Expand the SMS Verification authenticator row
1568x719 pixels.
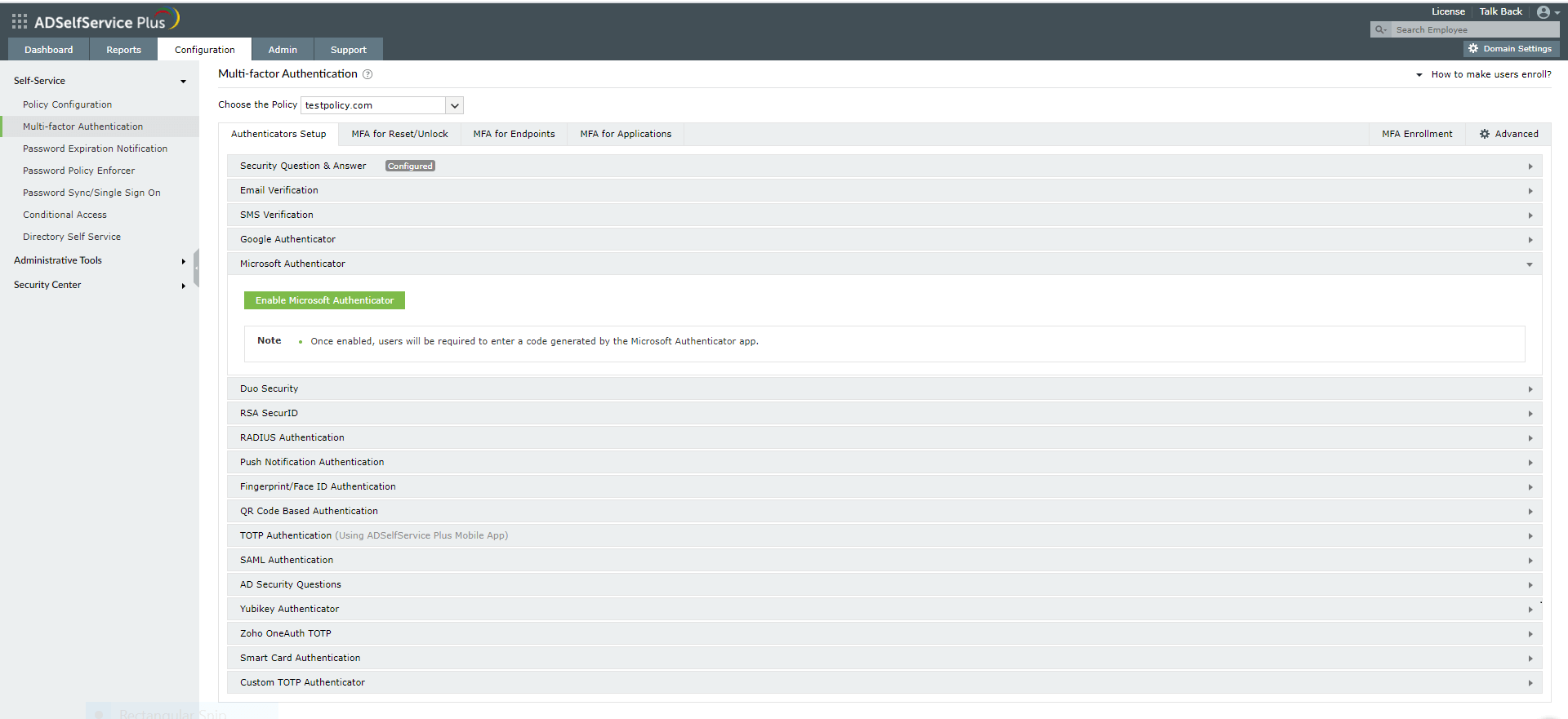coord(884,215)
